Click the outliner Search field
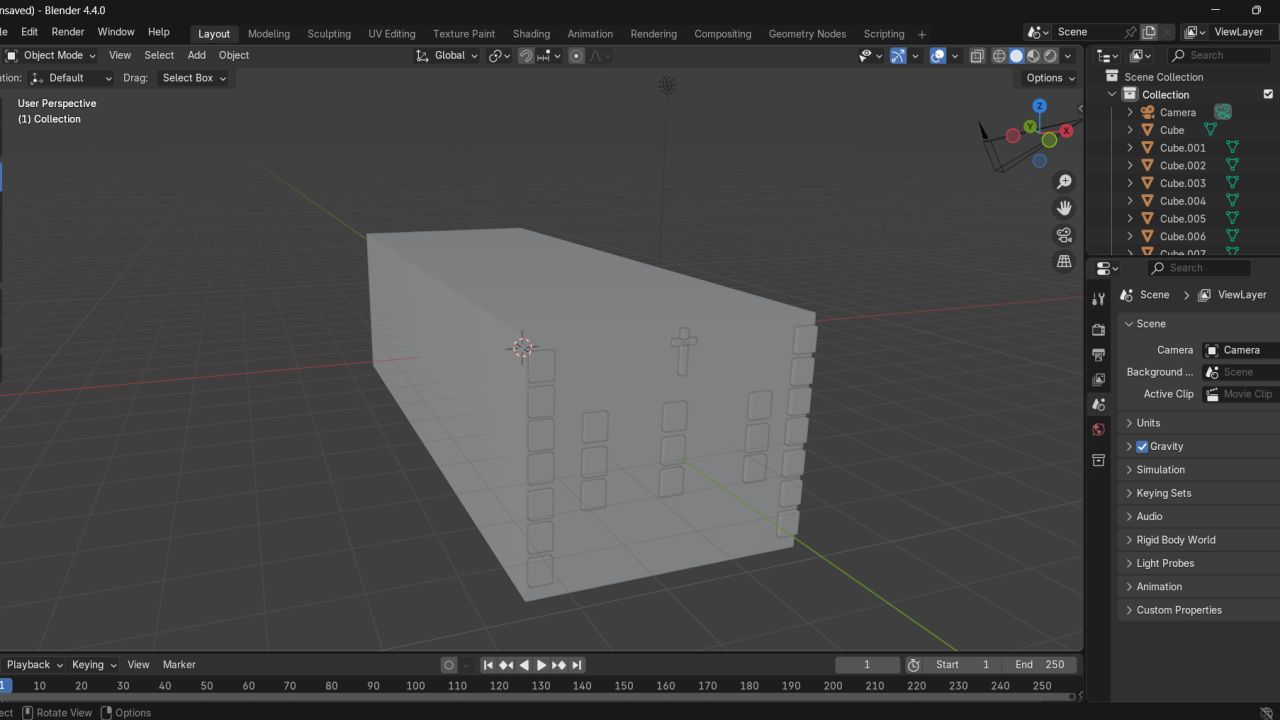Image resolution: width=1280 pixels, height=720 pixels. pos(1222,56)
